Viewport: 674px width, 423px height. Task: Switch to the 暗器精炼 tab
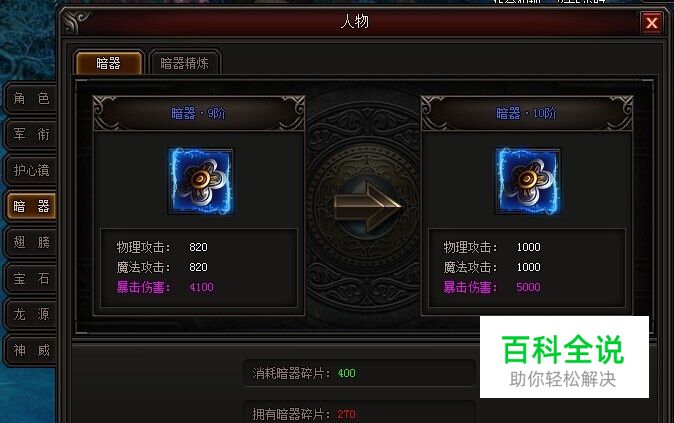184,63
